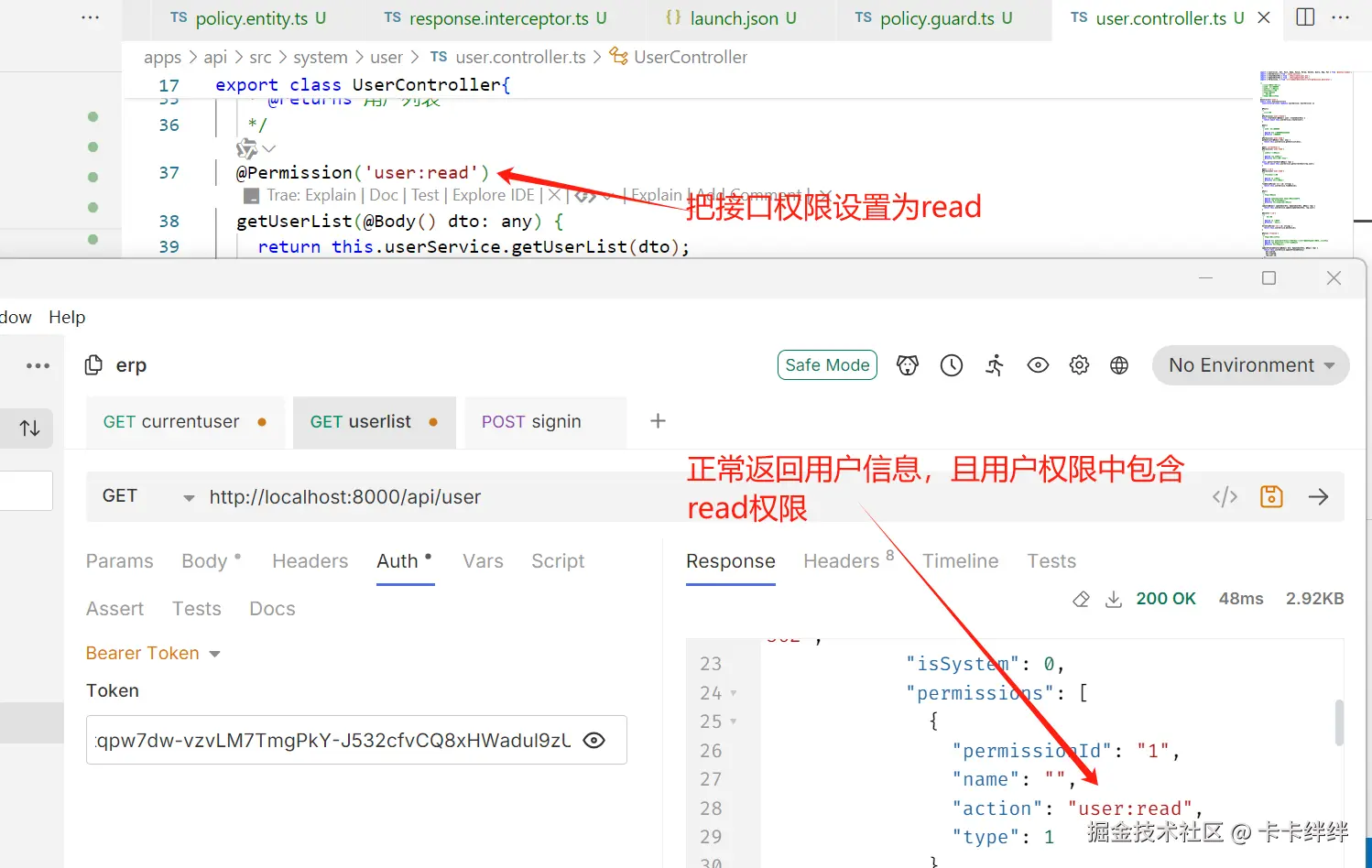Screen dimensions: 1372x868
Task: Collapse the JSON node at line 24
Action: coord(734,693)
